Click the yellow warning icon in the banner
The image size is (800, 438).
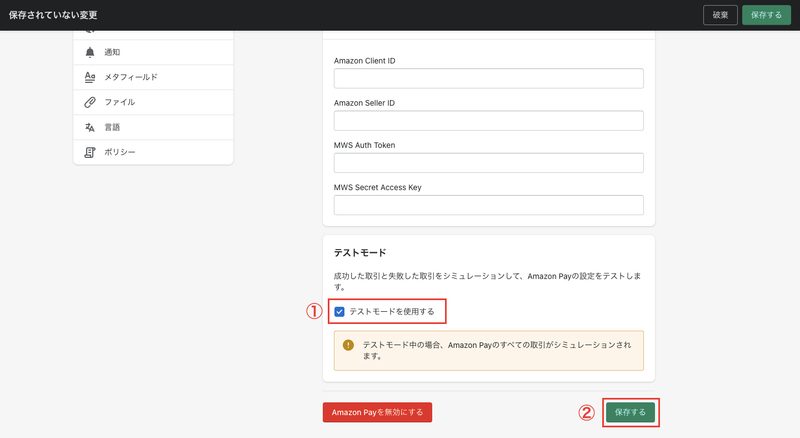pos(348,345)
